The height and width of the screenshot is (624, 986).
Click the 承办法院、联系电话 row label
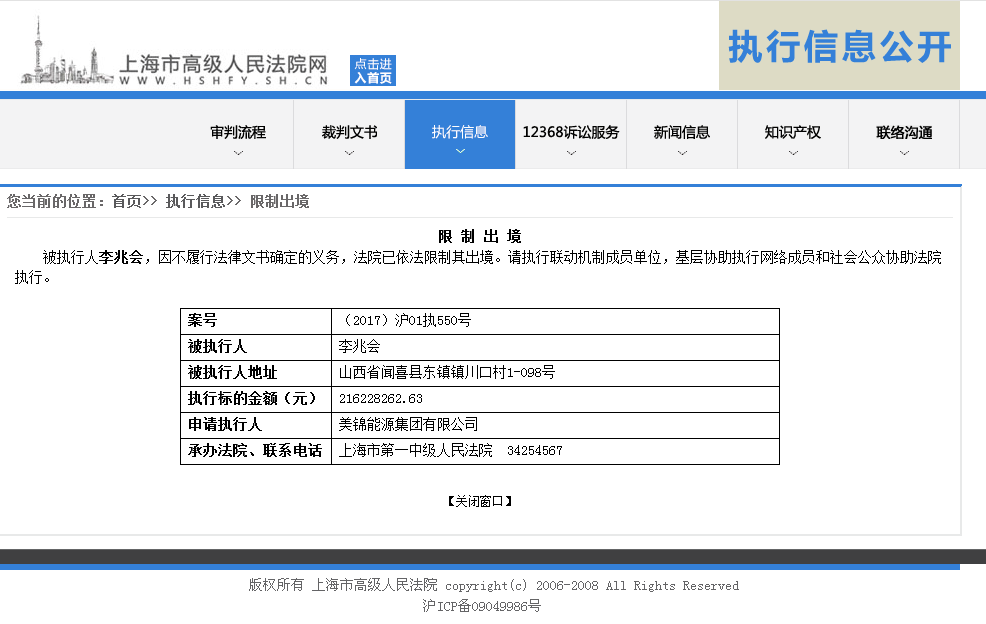click(x=255, y=450)
